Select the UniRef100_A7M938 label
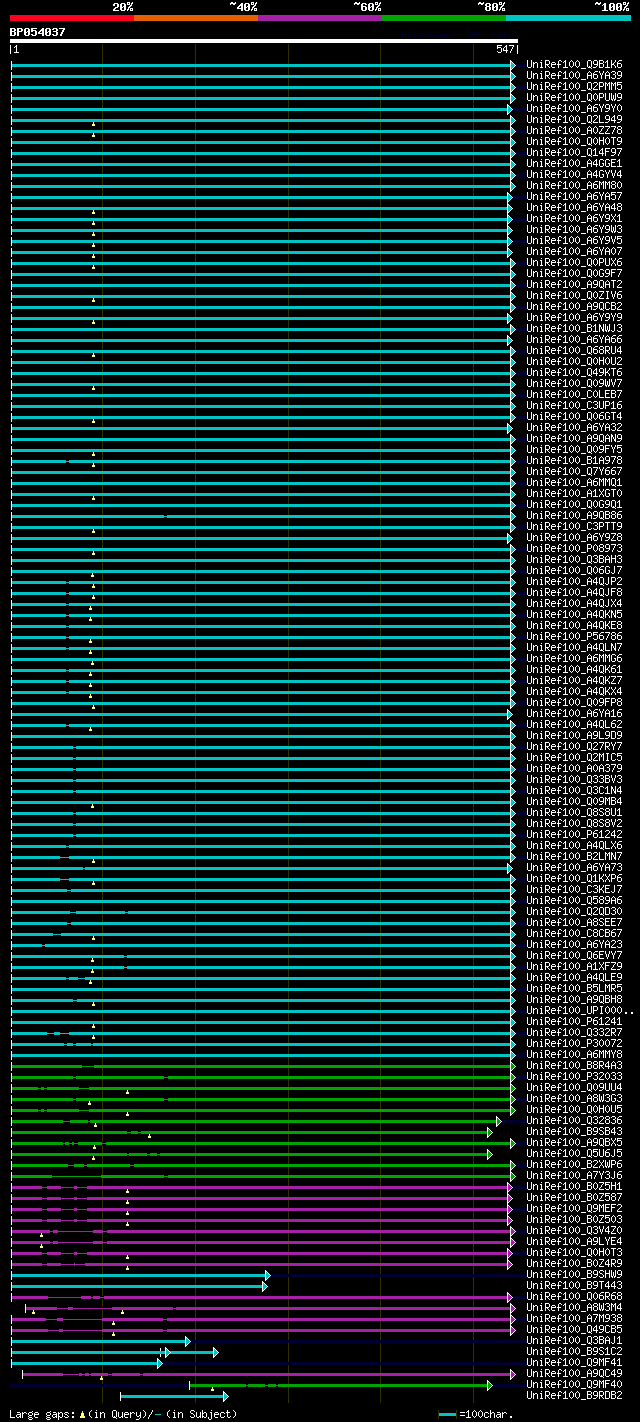The width and height of the screenshot is (640, 1422). (x=574, y=1318)
